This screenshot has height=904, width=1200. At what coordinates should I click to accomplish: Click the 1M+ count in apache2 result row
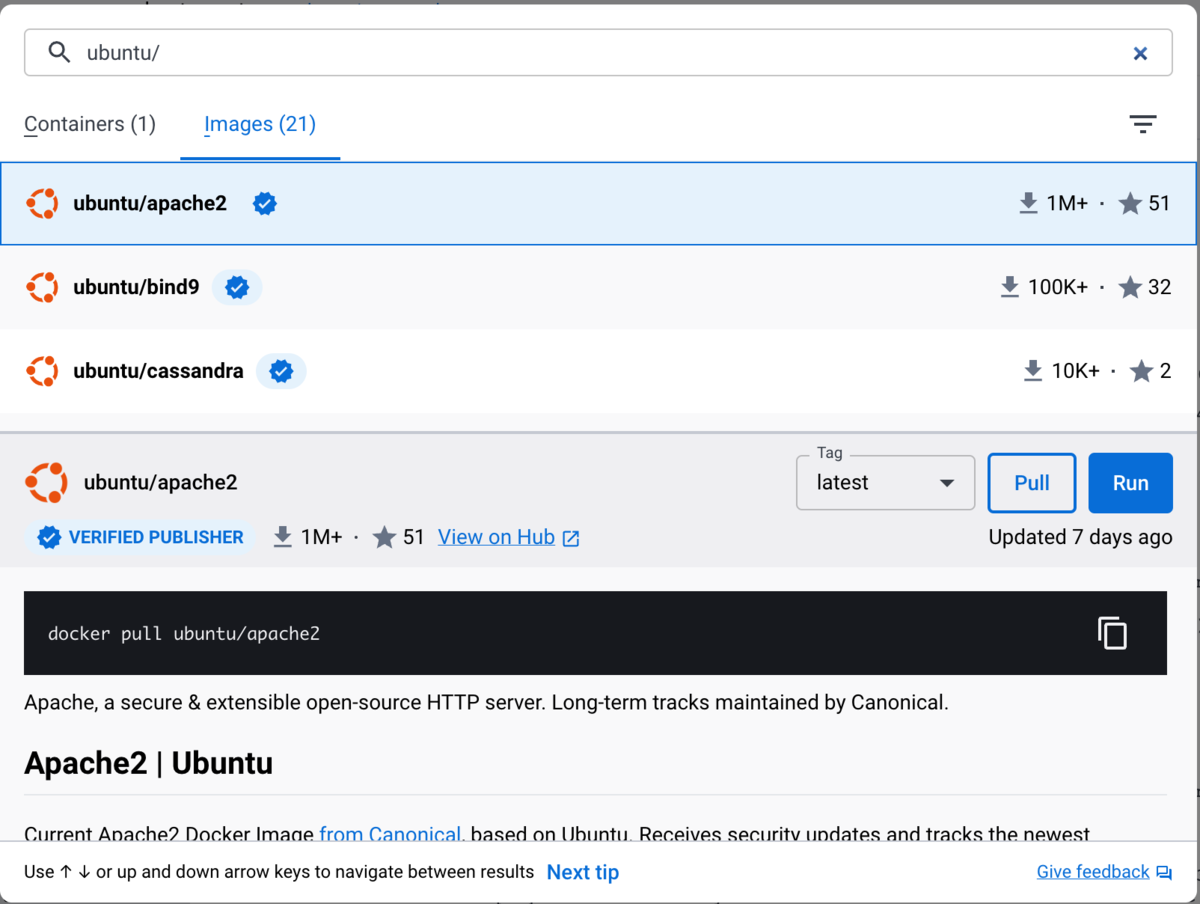coord(1067,204)
